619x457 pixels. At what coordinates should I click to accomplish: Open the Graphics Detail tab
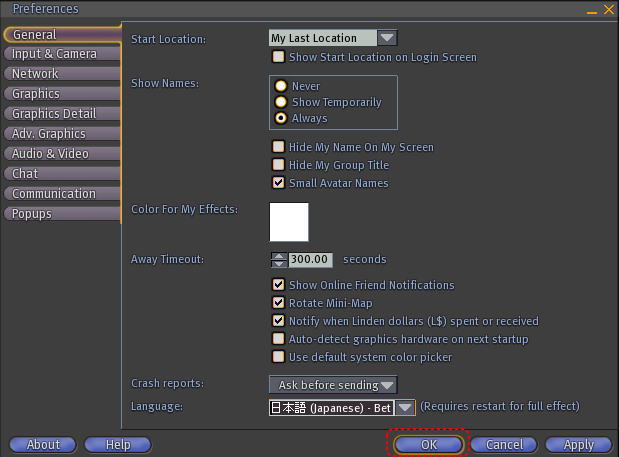[62, 114]
